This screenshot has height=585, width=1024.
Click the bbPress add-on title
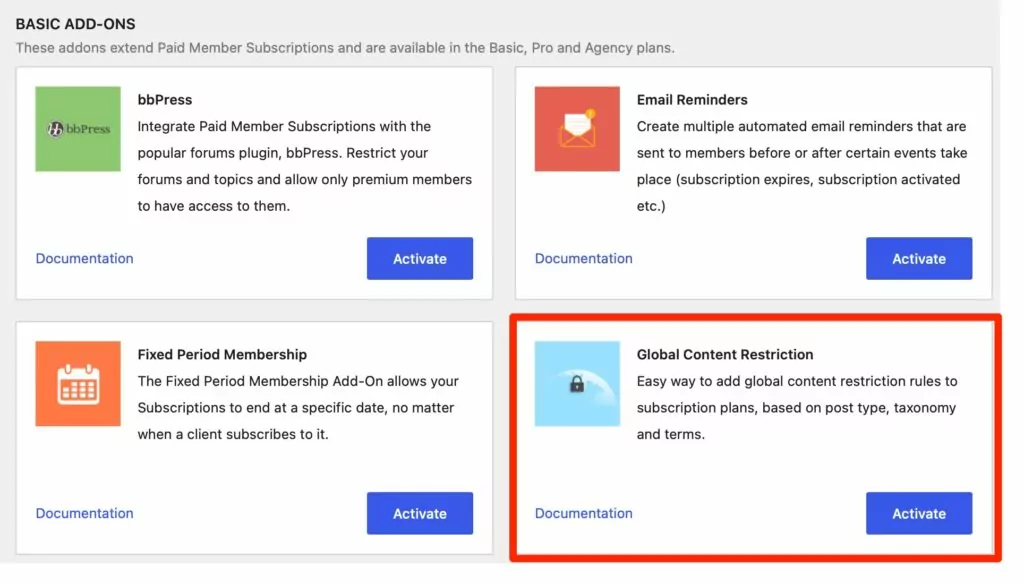[165, 99]
